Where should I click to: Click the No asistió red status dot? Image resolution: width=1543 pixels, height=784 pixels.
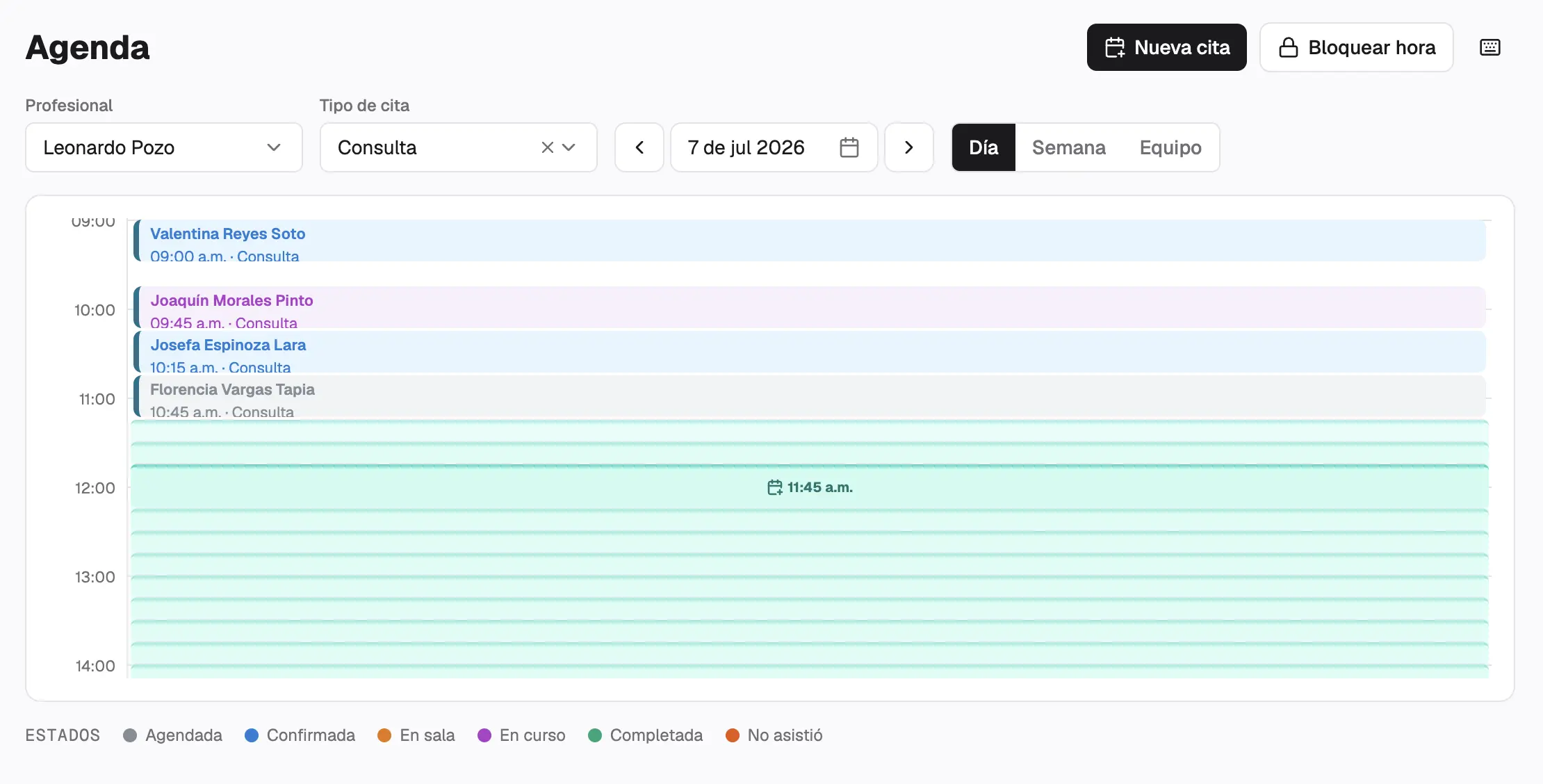733,735
